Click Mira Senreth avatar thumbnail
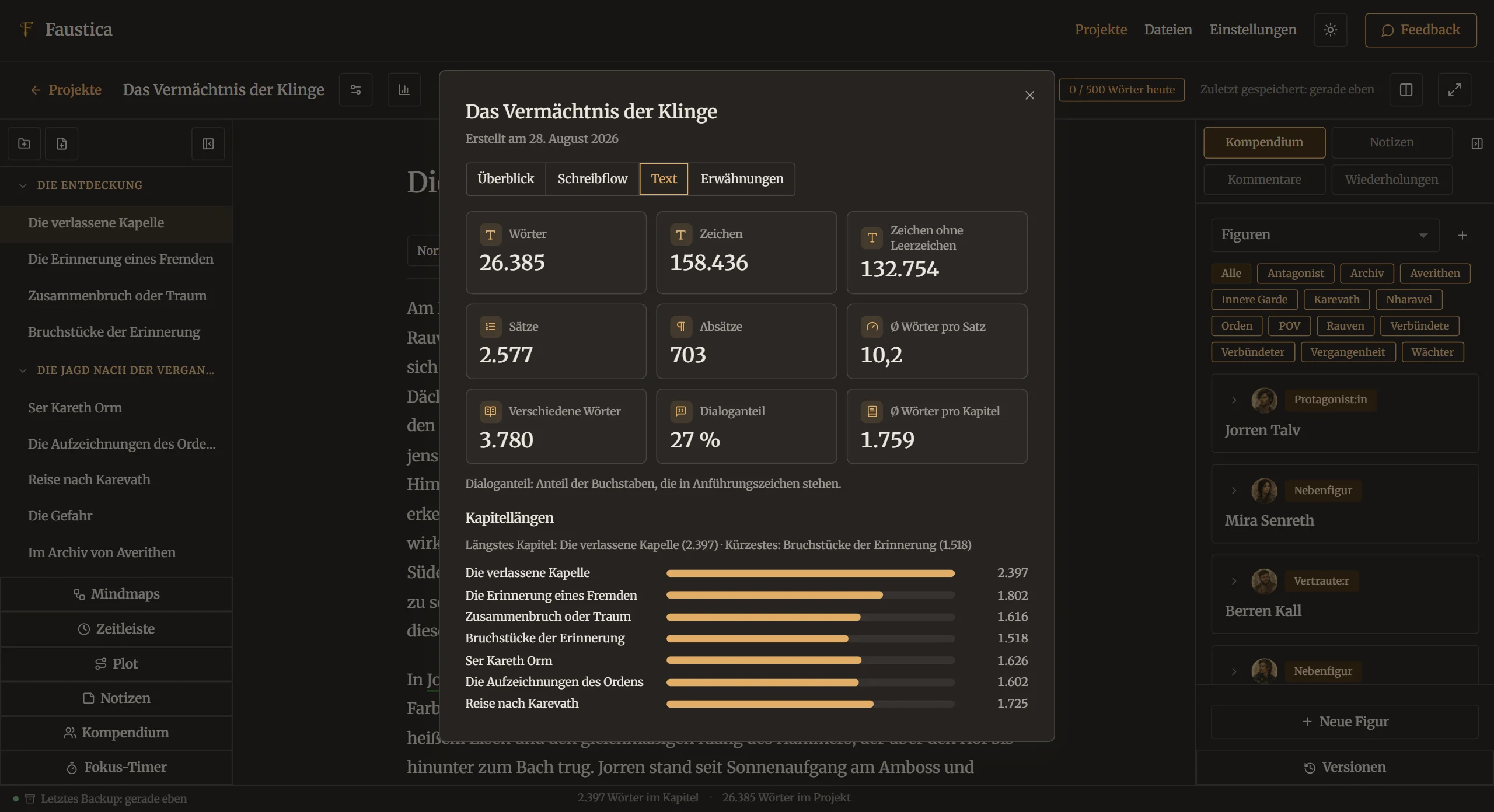1494x812 pixels. coord(1264,491)
